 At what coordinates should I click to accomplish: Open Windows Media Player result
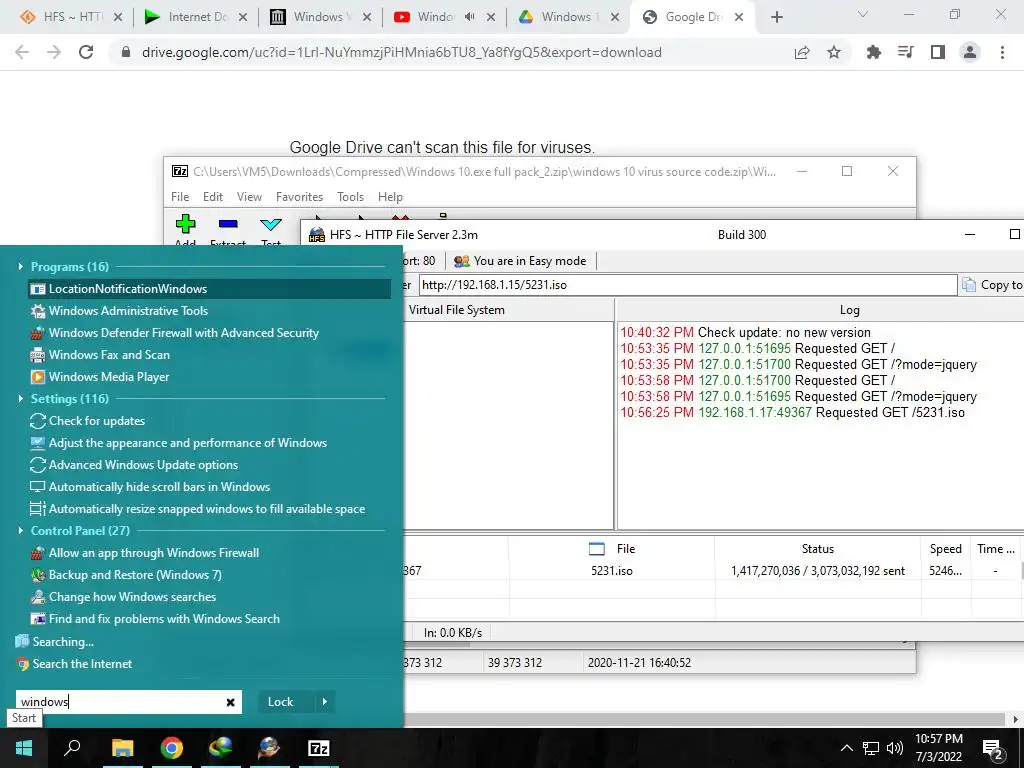click(100, 377)
